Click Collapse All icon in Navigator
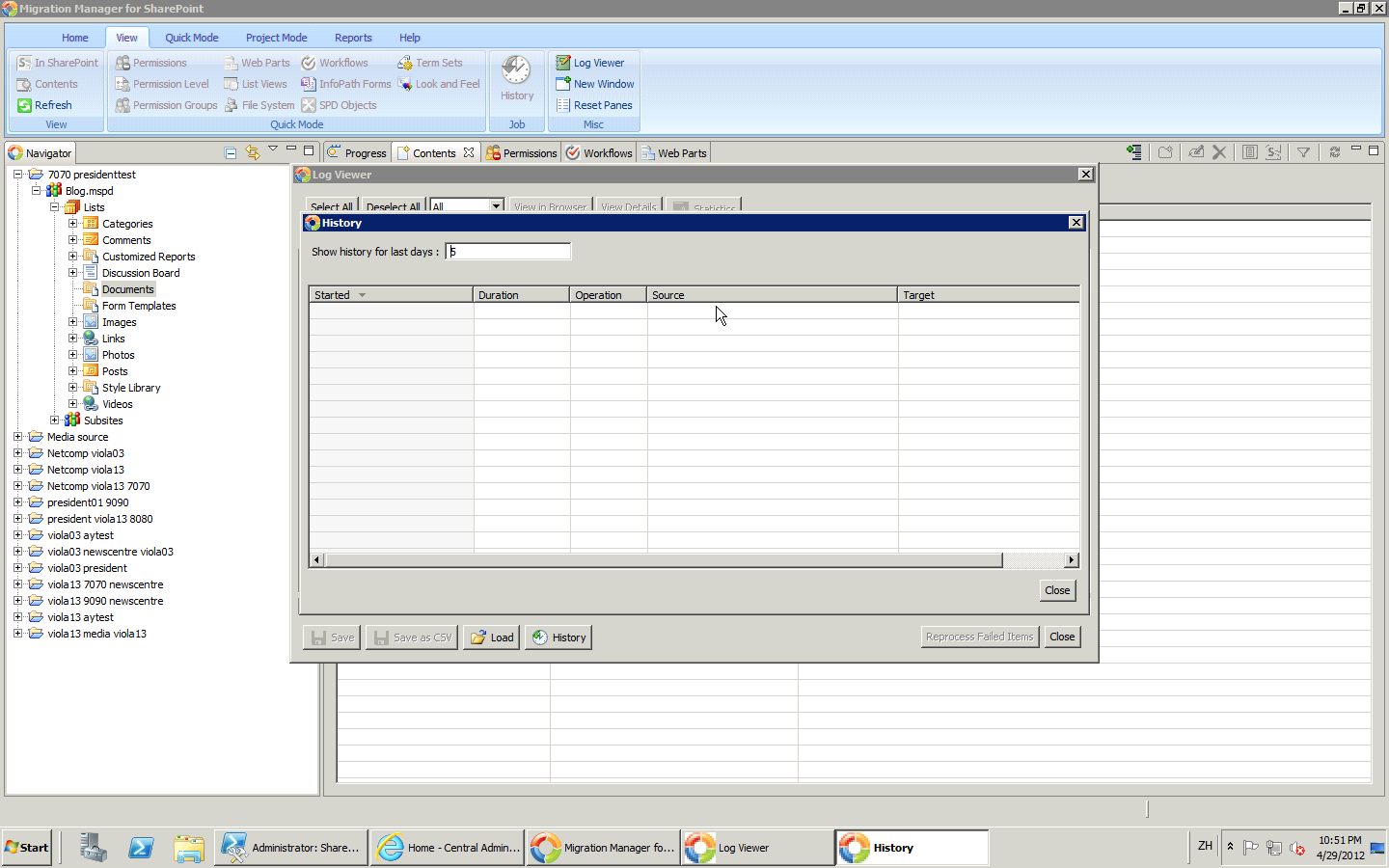 tap(231, 152)
